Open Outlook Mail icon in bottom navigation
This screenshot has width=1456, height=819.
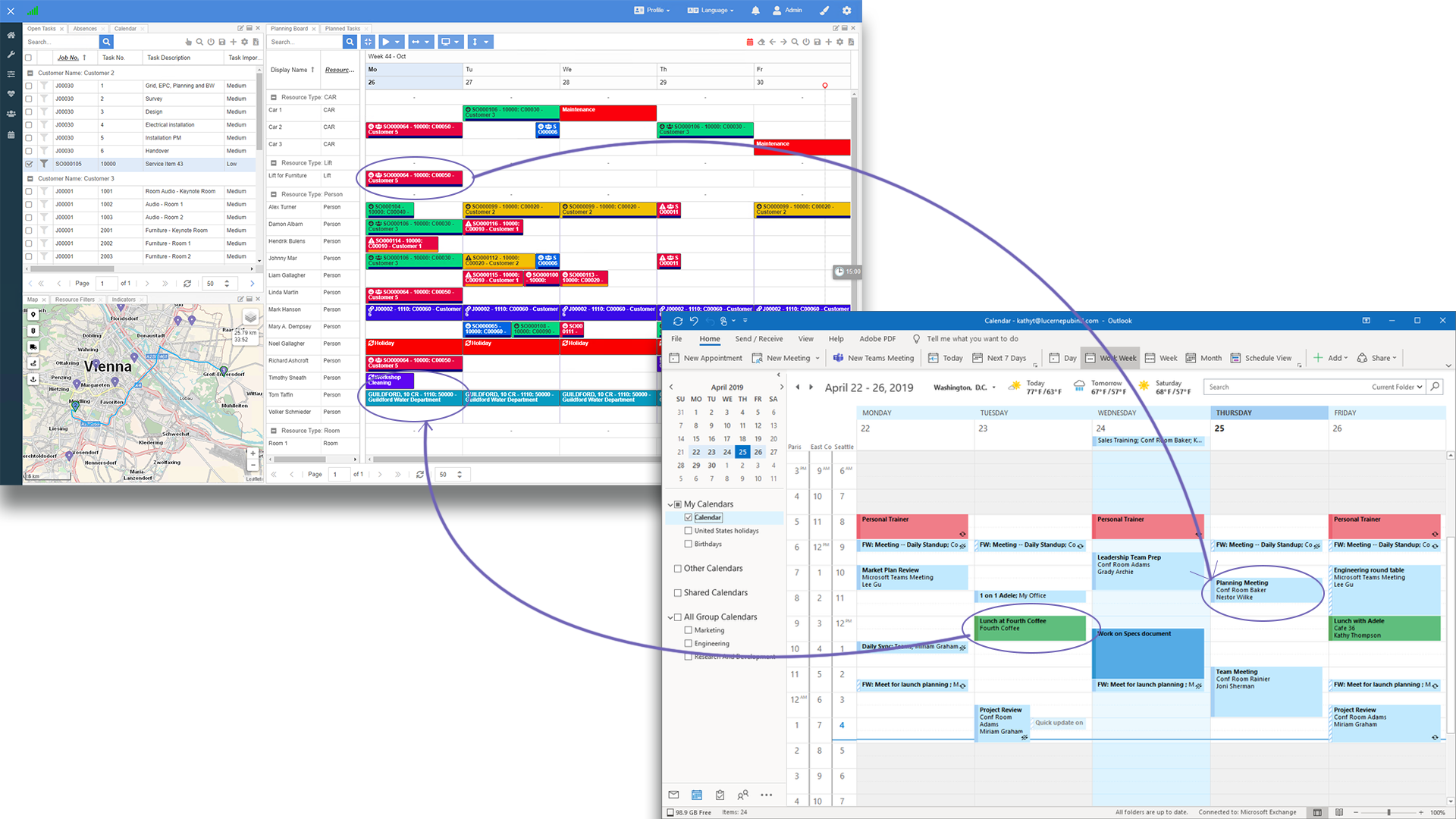coord(673,795)
